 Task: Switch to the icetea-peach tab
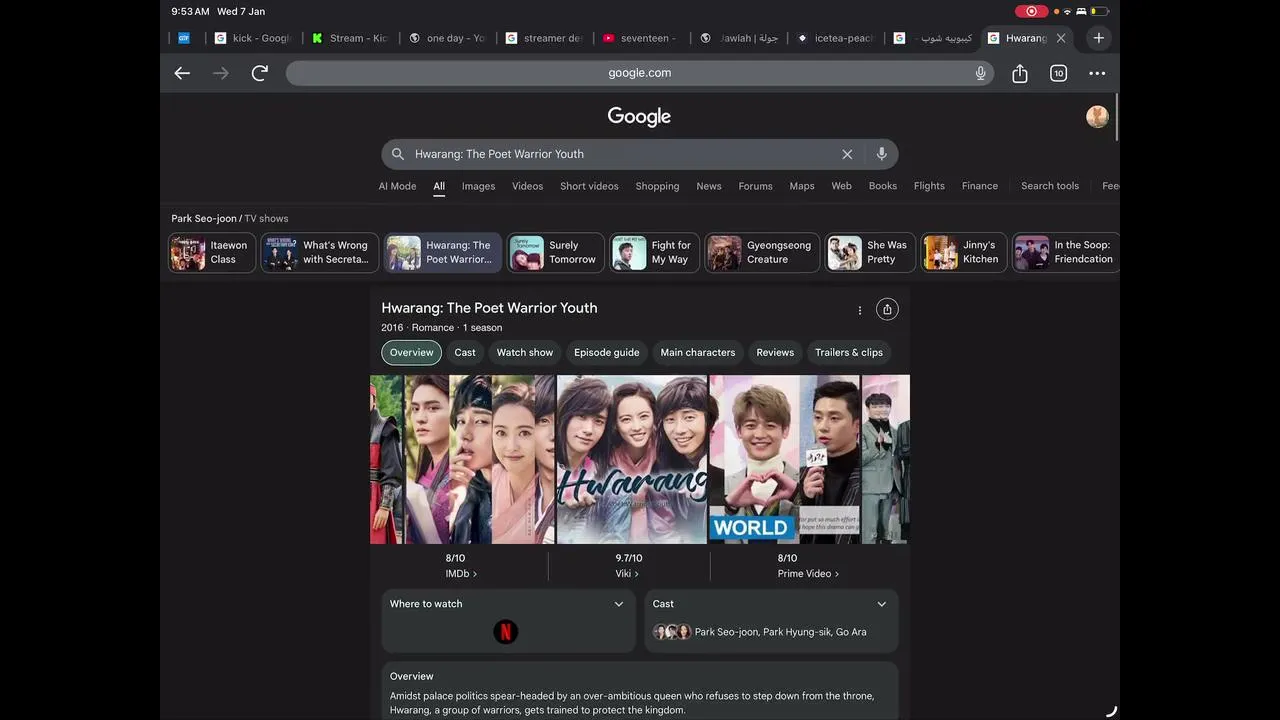click(x=835, y=38)
